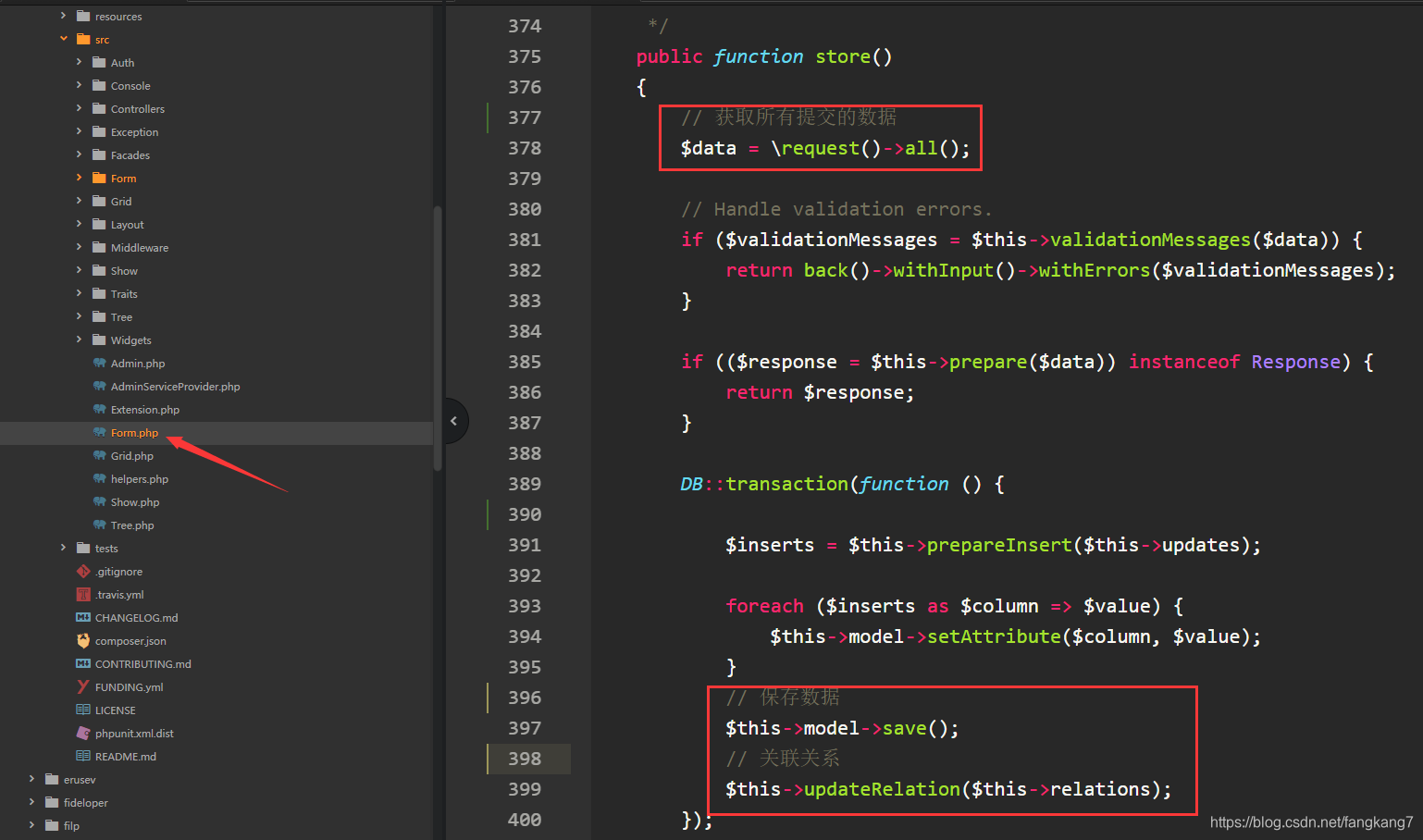Viewport: 1423px width, 840px height.
Task: Click 'Handle validation errors' comment
Action: coord(836,209)
